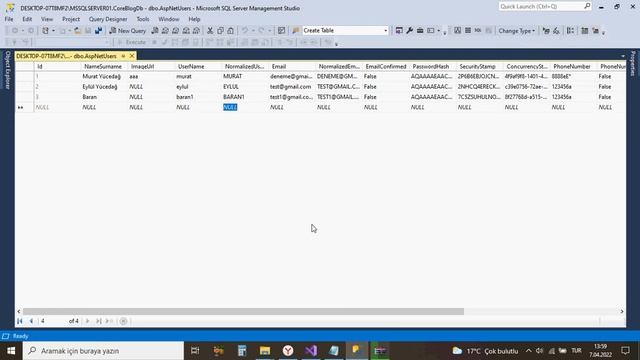Click the Save All icon
Viewport: 640px width, 360px height.
click(98, 31)
